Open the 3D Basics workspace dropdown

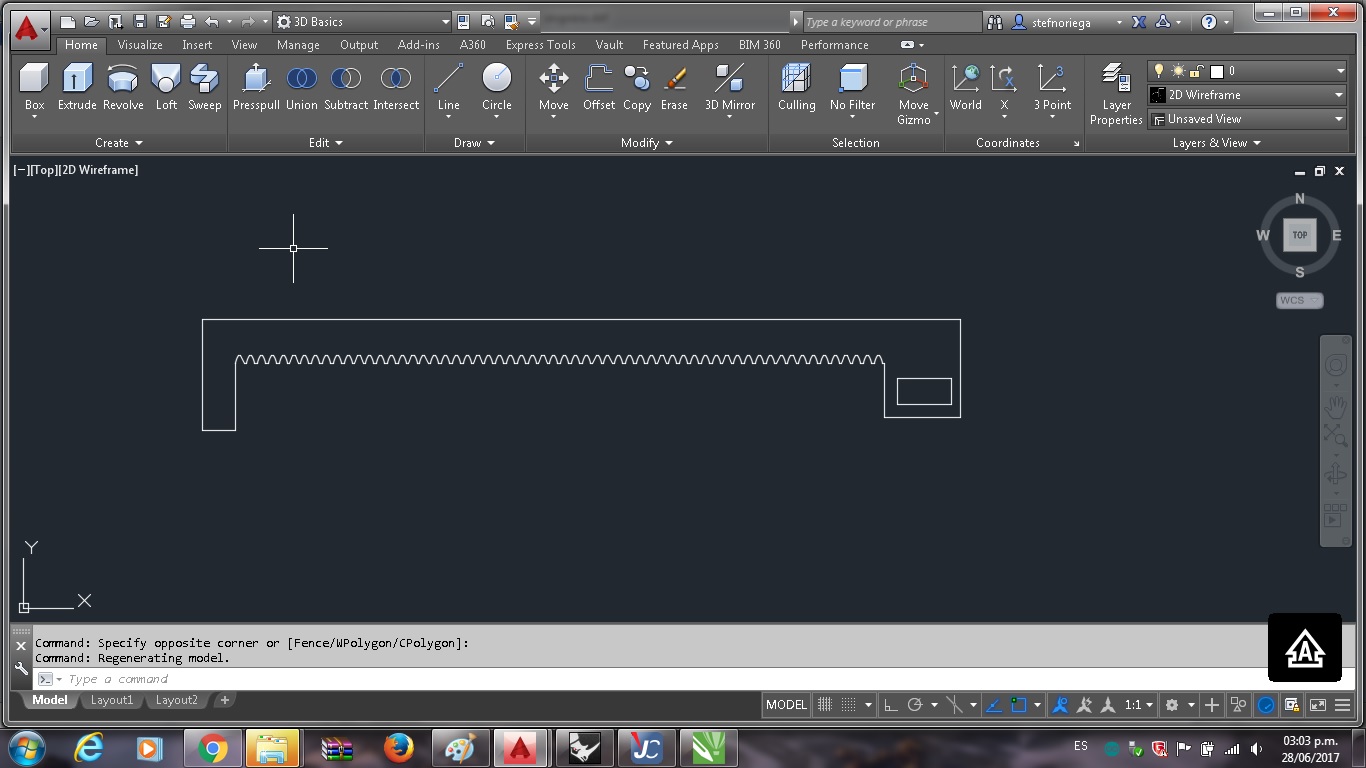click(362, 21)
